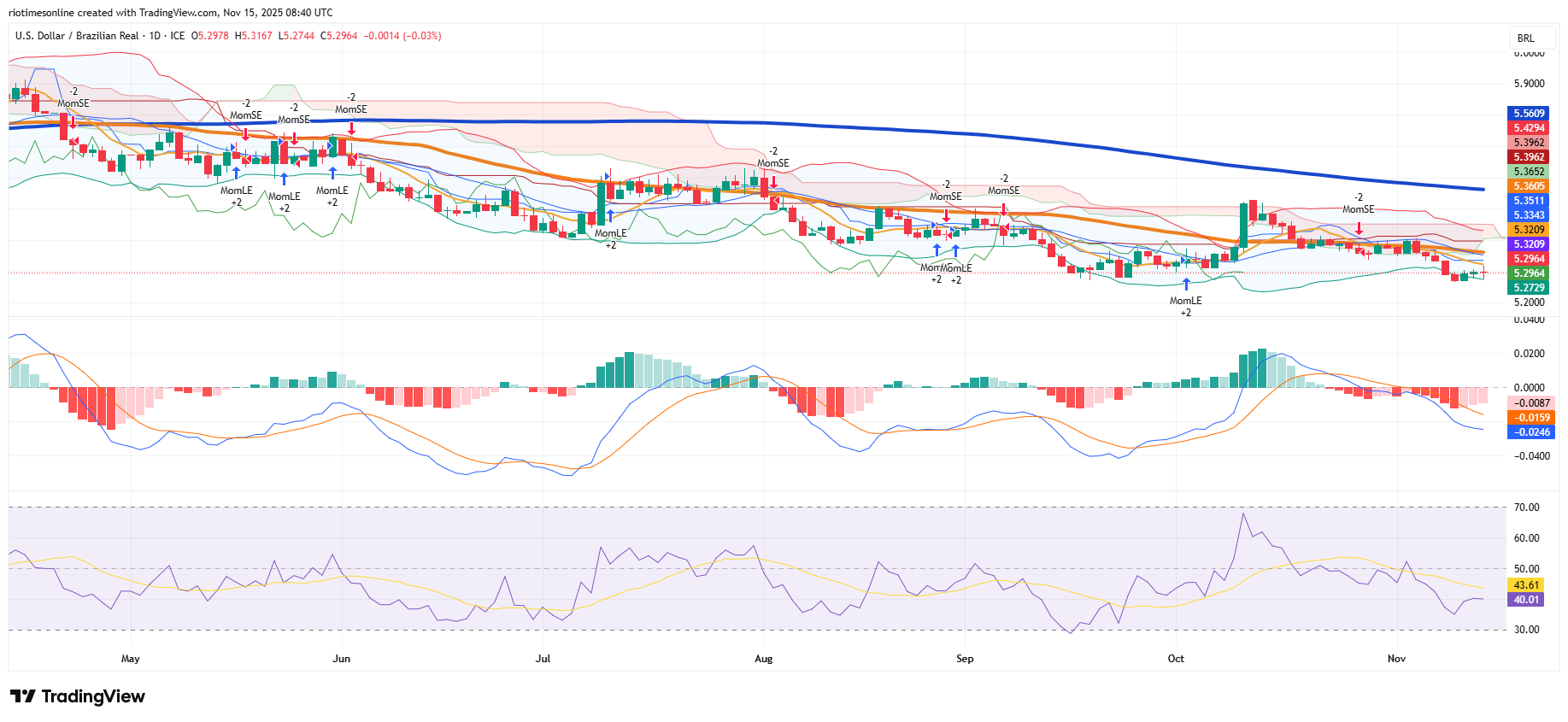1568x722 pixels.
Task: Click the BRL currency label
Action: pos(1526,38)
